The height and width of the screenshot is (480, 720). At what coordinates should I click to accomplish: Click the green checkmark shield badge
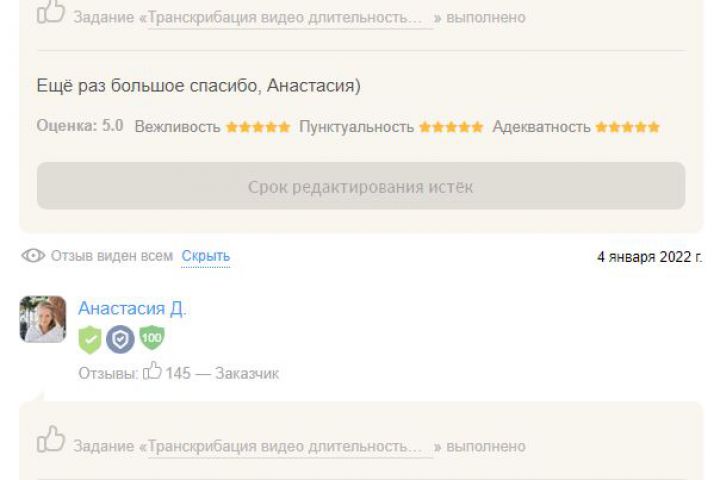[x=90, y=340]
